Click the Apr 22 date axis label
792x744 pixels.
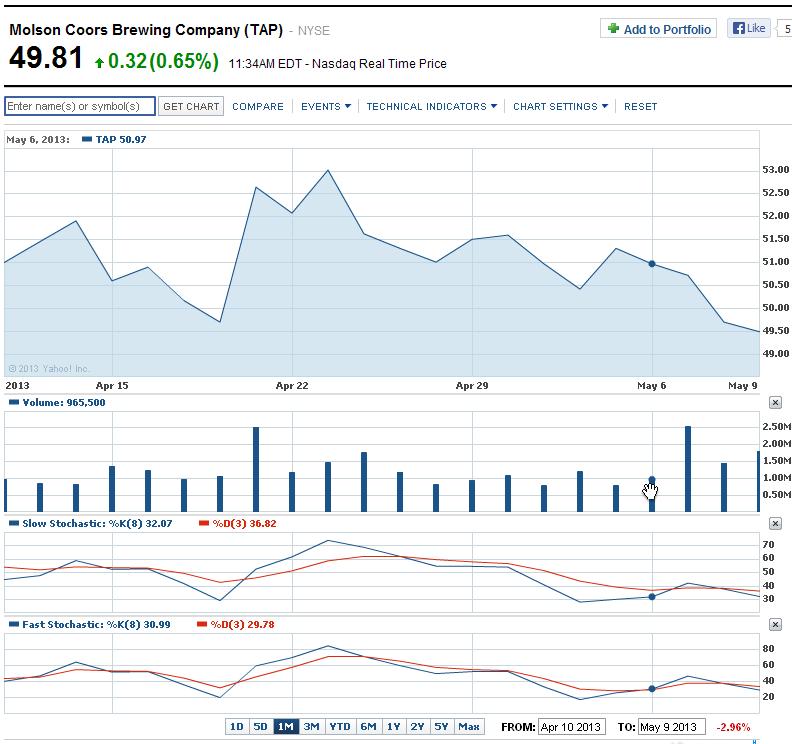coord(292,385)
